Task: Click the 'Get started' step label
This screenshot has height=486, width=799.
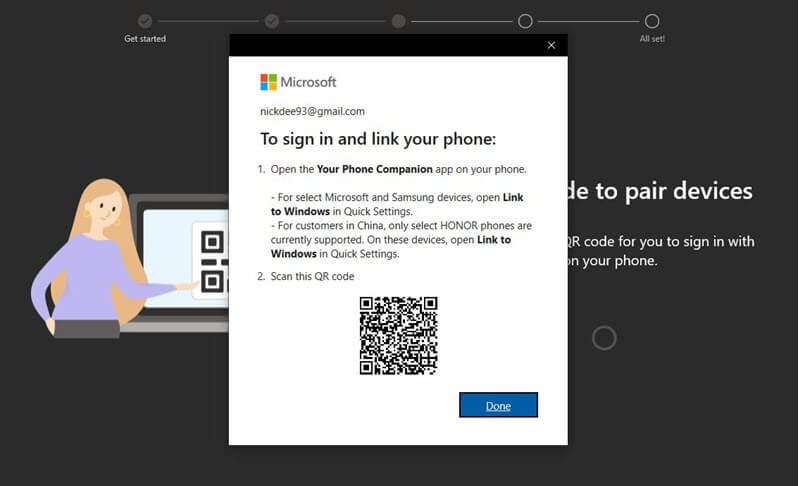Action: (145, 39)
